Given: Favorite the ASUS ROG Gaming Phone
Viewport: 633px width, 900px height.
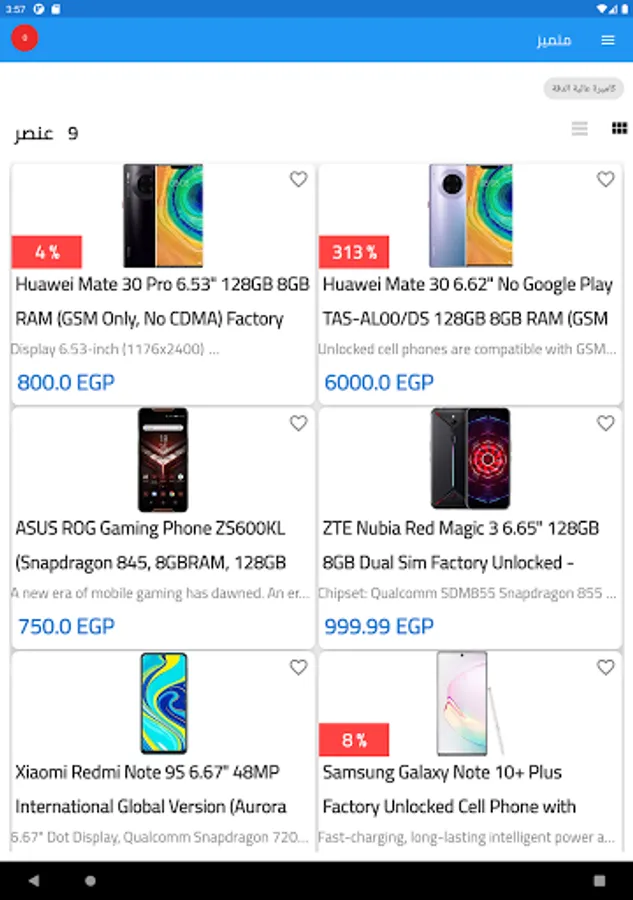Looking at the screenshot, I should [298, 423].
